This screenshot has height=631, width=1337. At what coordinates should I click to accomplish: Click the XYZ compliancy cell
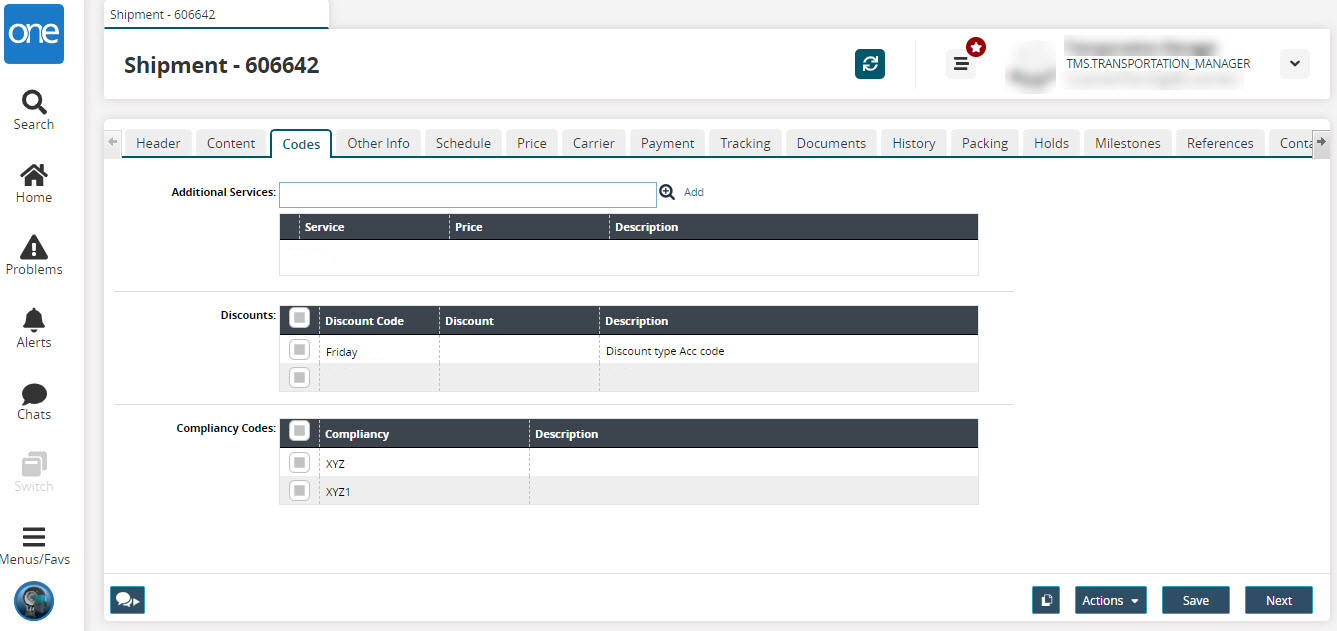click(424, 464)
